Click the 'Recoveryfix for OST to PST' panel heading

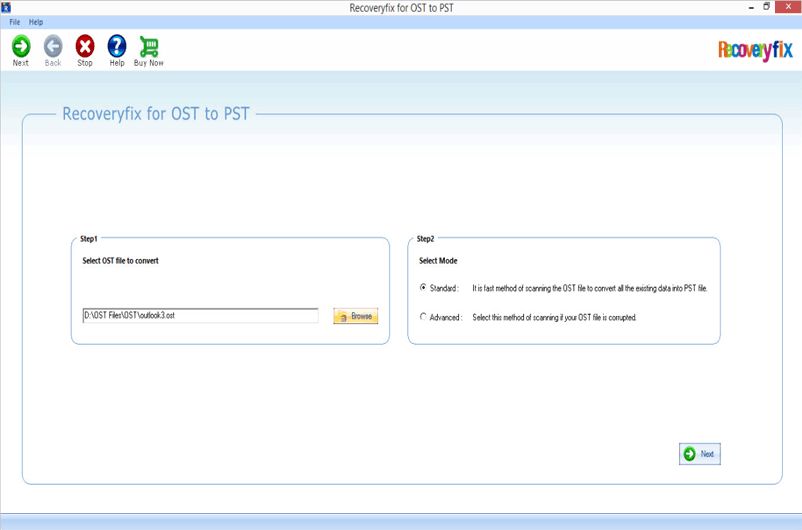[x=155, y=114]
